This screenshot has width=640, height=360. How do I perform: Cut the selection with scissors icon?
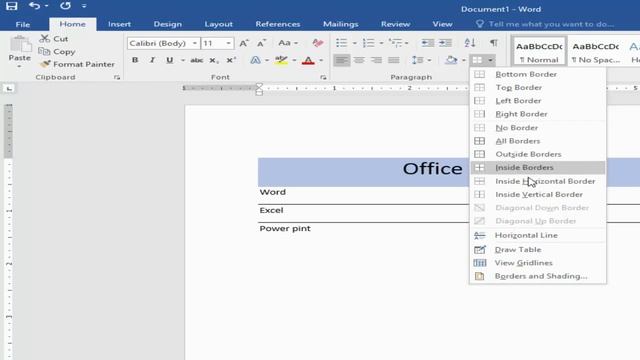(x=54, y=39)
